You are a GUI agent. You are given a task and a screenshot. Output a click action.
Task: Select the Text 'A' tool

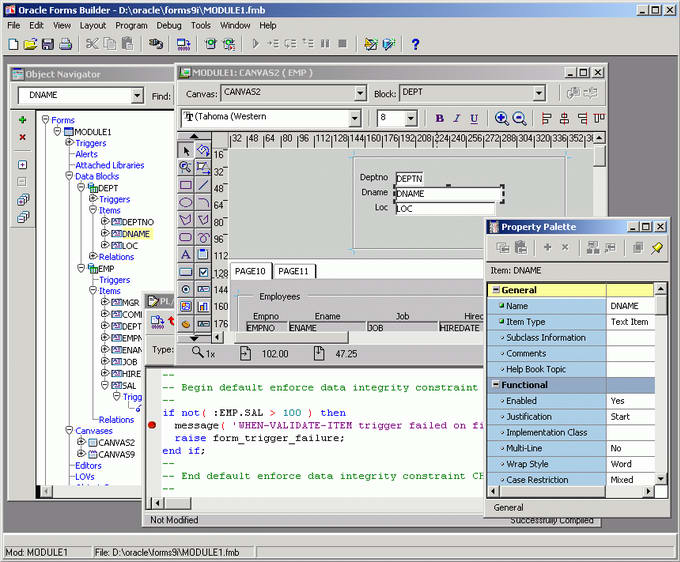pos(186,255)
